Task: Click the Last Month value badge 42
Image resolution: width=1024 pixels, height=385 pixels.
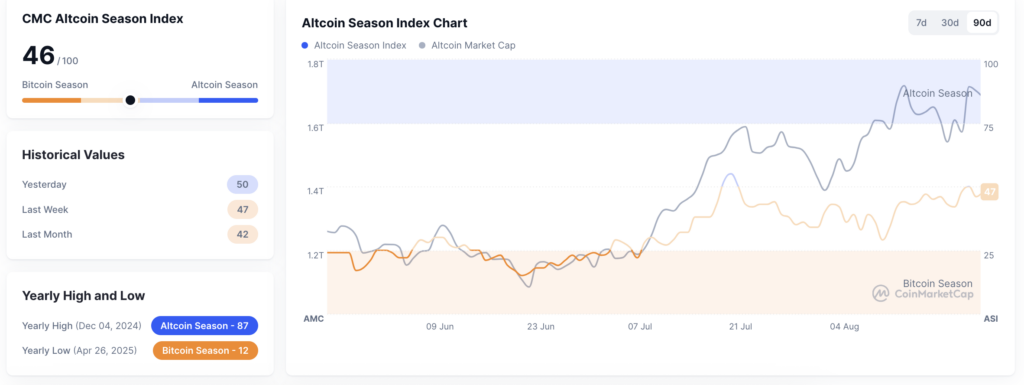Action: 242,234
